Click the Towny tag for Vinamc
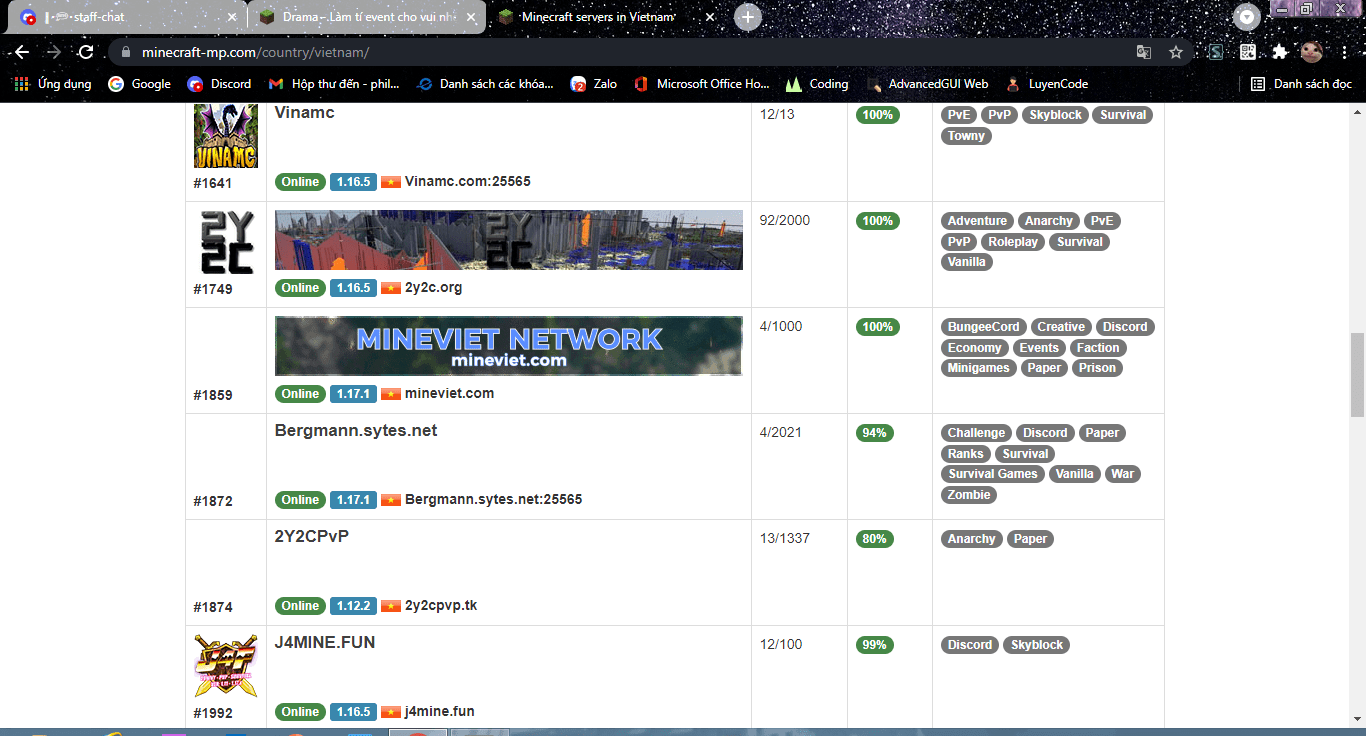 (966, 136)
